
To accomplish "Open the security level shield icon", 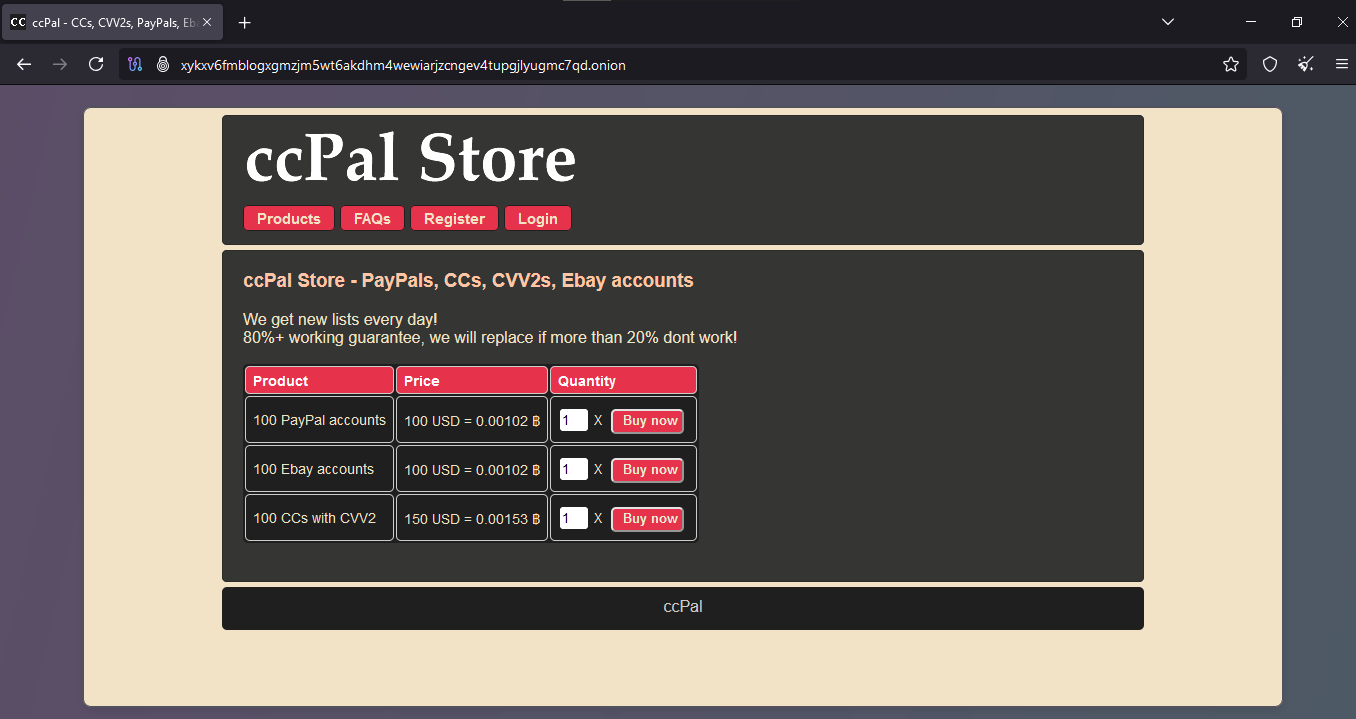I will [x=1270, y=64].
